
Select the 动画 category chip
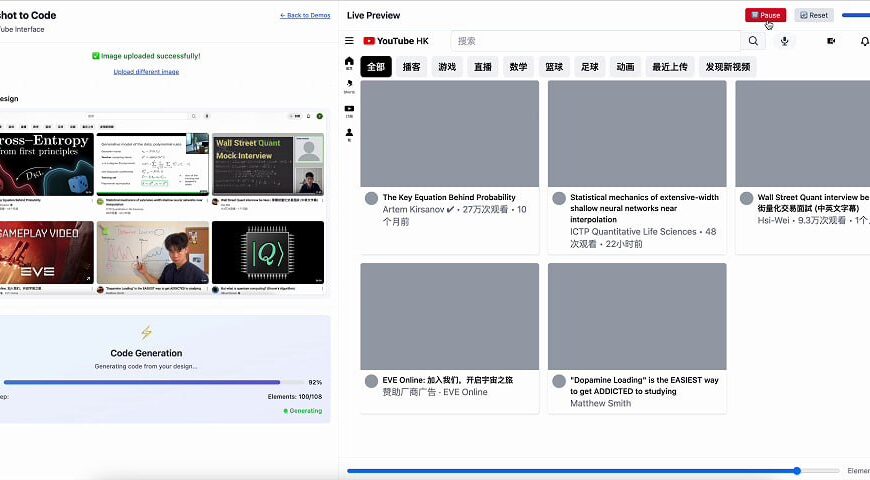625,67
